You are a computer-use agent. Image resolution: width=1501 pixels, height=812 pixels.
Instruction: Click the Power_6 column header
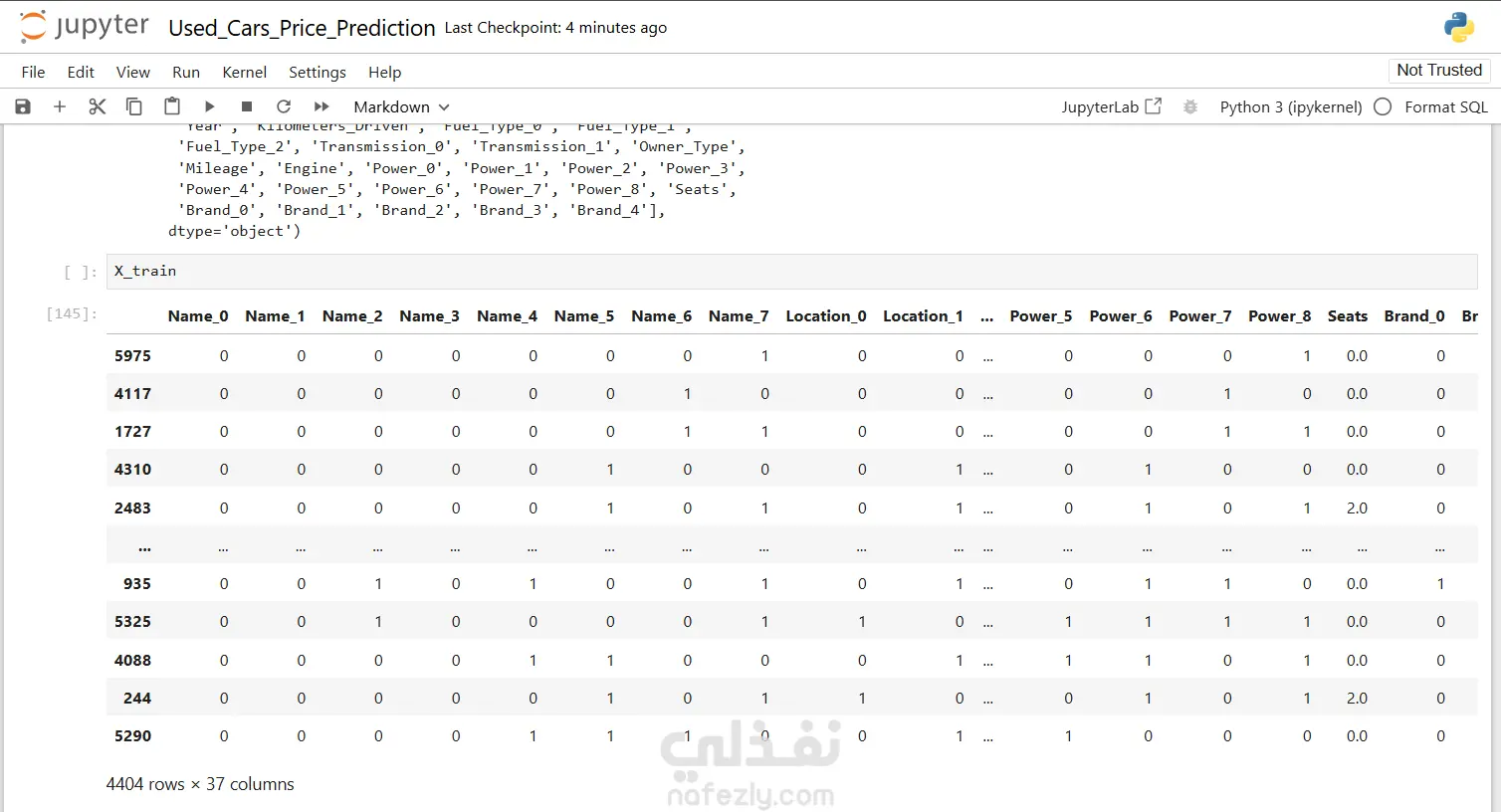pyautogui.click(x=1121, y=315)
